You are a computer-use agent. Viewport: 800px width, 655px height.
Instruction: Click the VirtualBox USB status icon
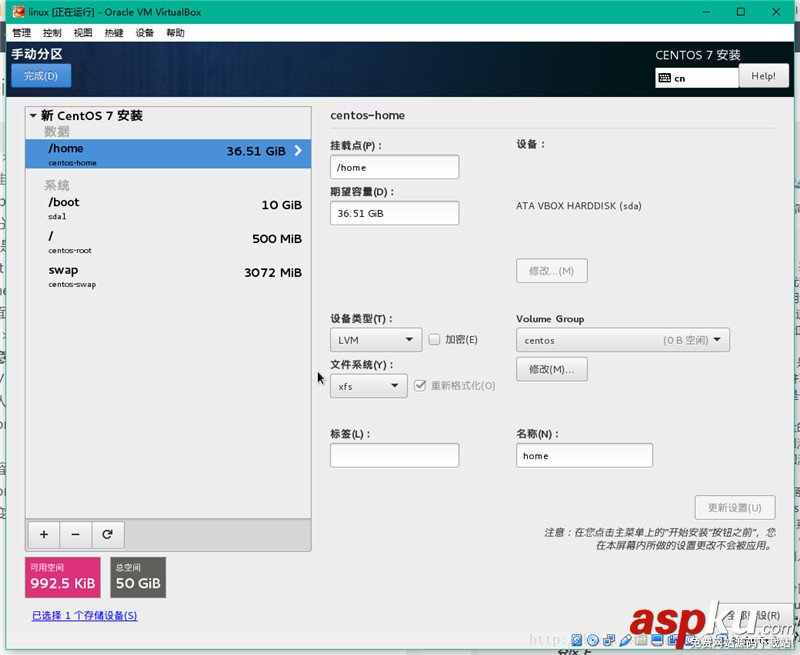[626, 640]
